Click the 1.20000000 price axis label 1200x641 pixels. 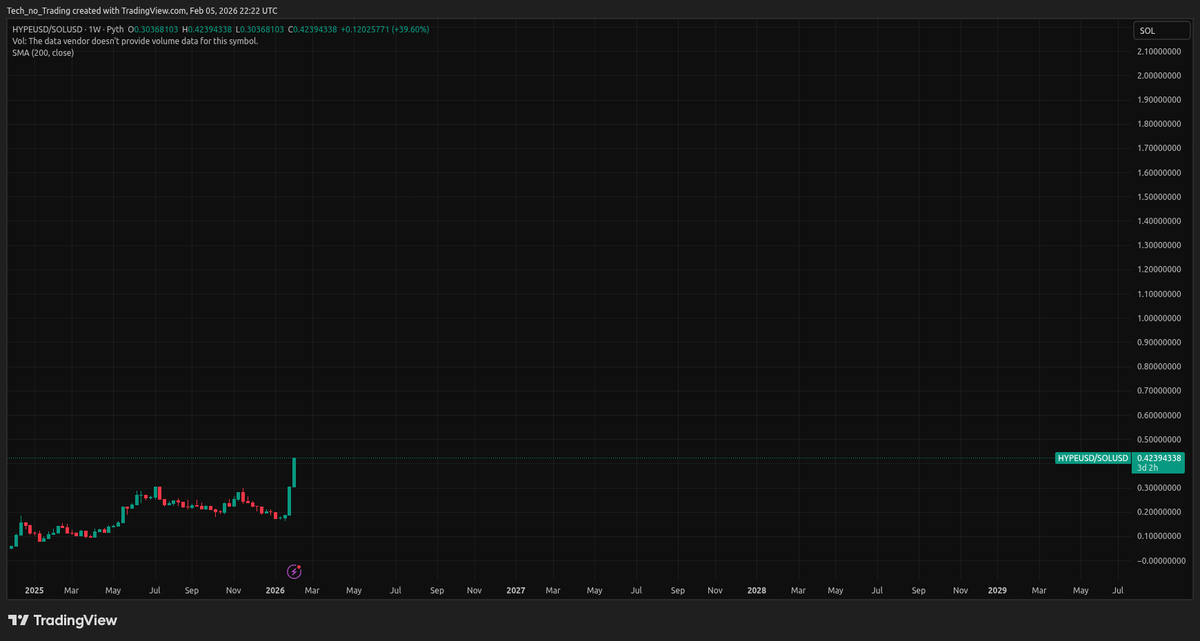[x=1161, y=270]
